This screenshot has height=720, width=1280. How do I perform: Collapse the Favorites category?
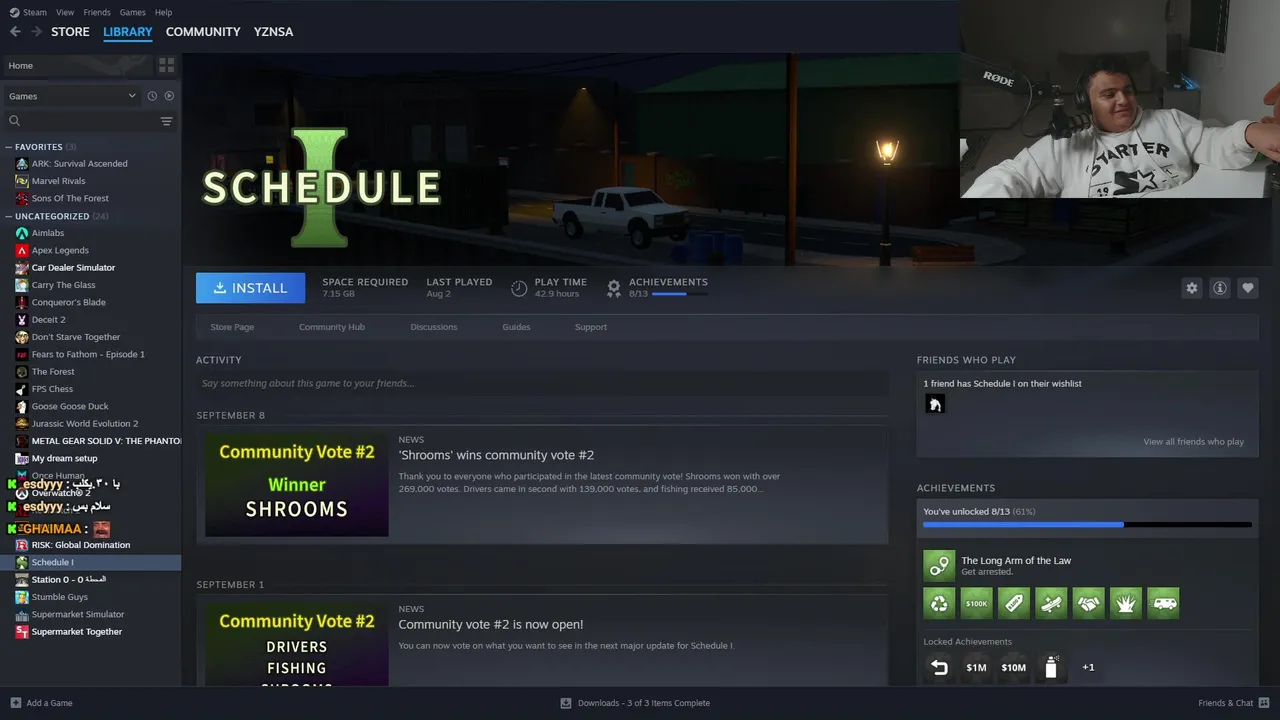pos(9,147)
